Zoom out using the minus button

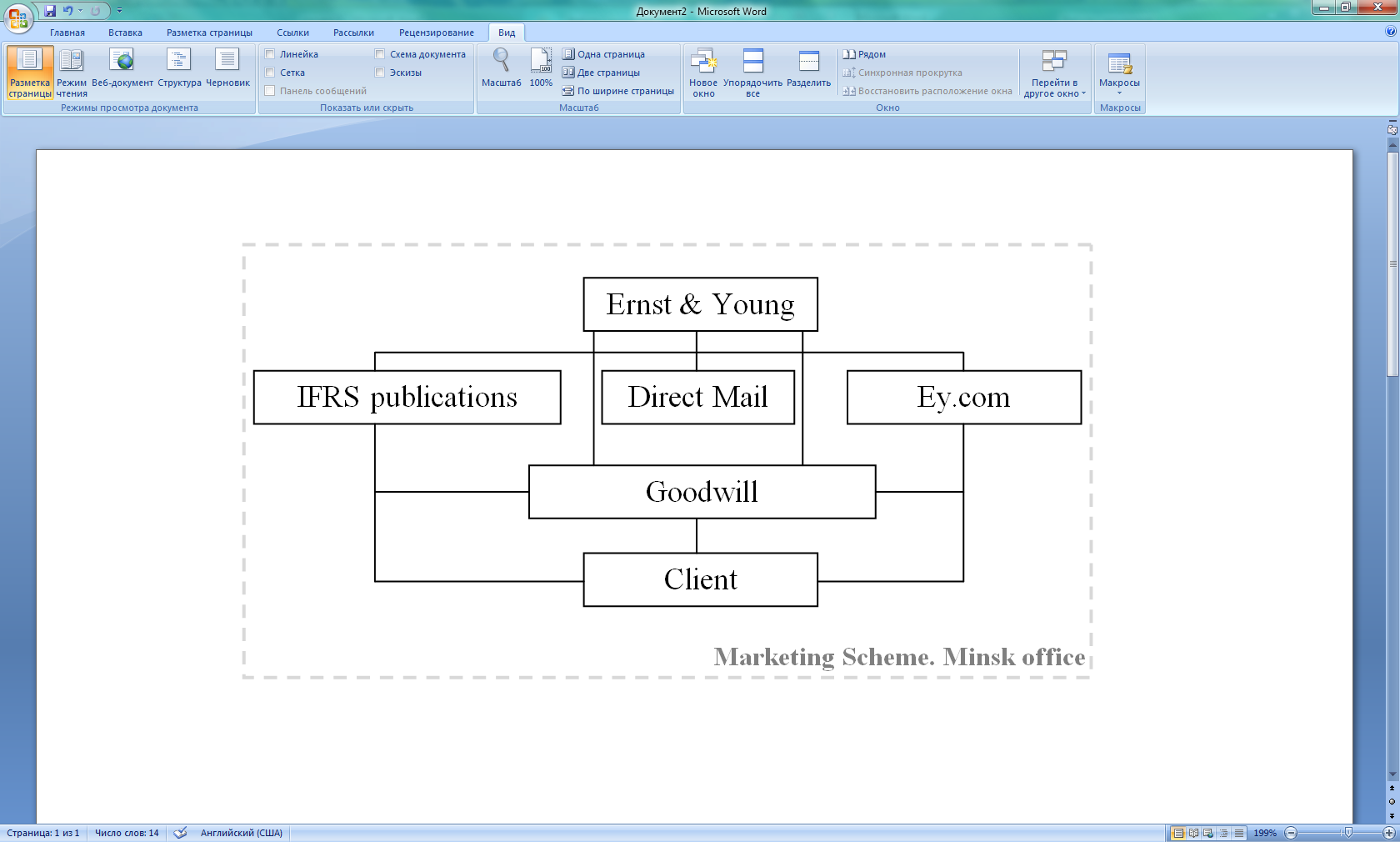coord(1291,833)
